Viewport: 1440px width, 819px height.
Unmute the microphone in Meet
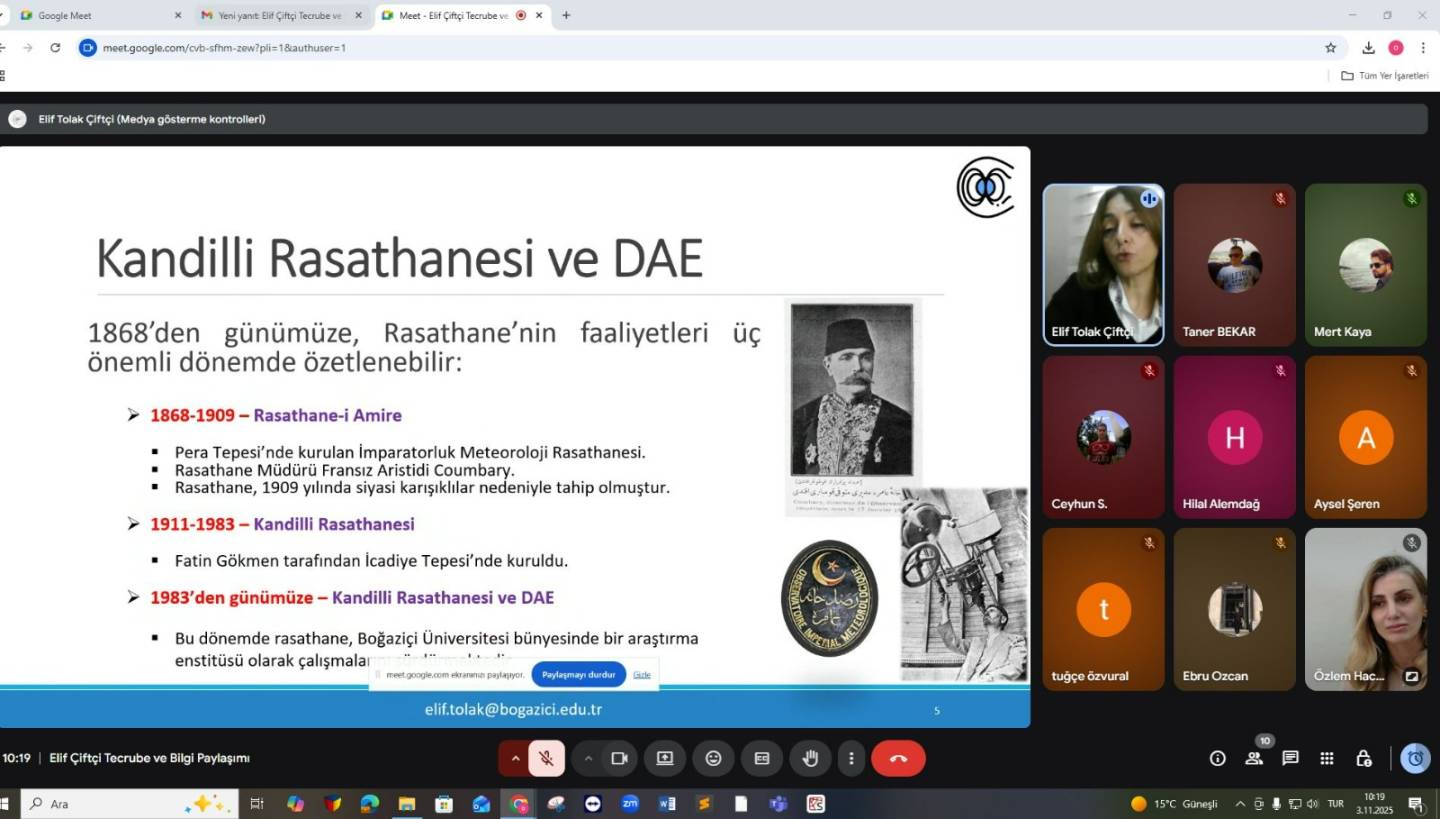click(546, 758)
